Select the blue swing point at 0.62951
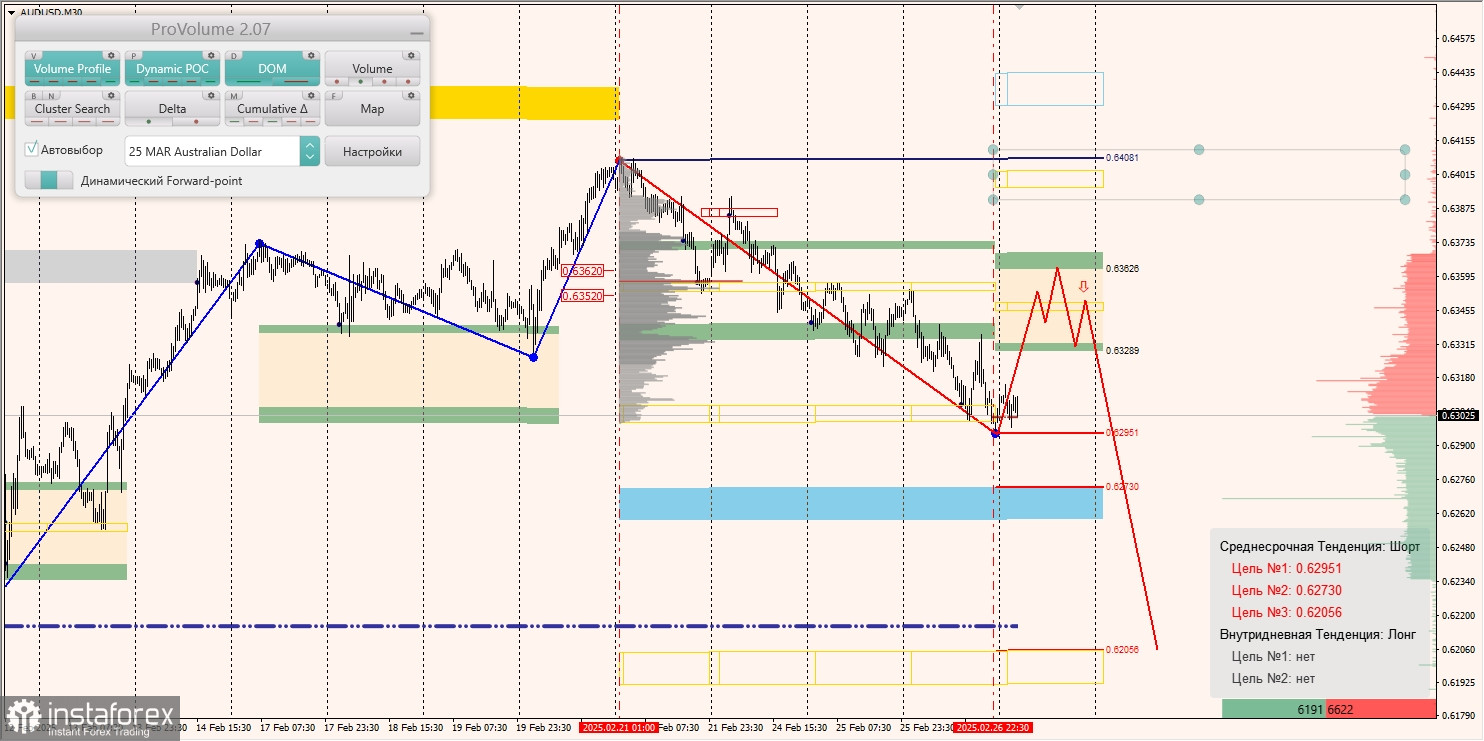This screenshot has width=1484, height=741. tap(995, 433)
